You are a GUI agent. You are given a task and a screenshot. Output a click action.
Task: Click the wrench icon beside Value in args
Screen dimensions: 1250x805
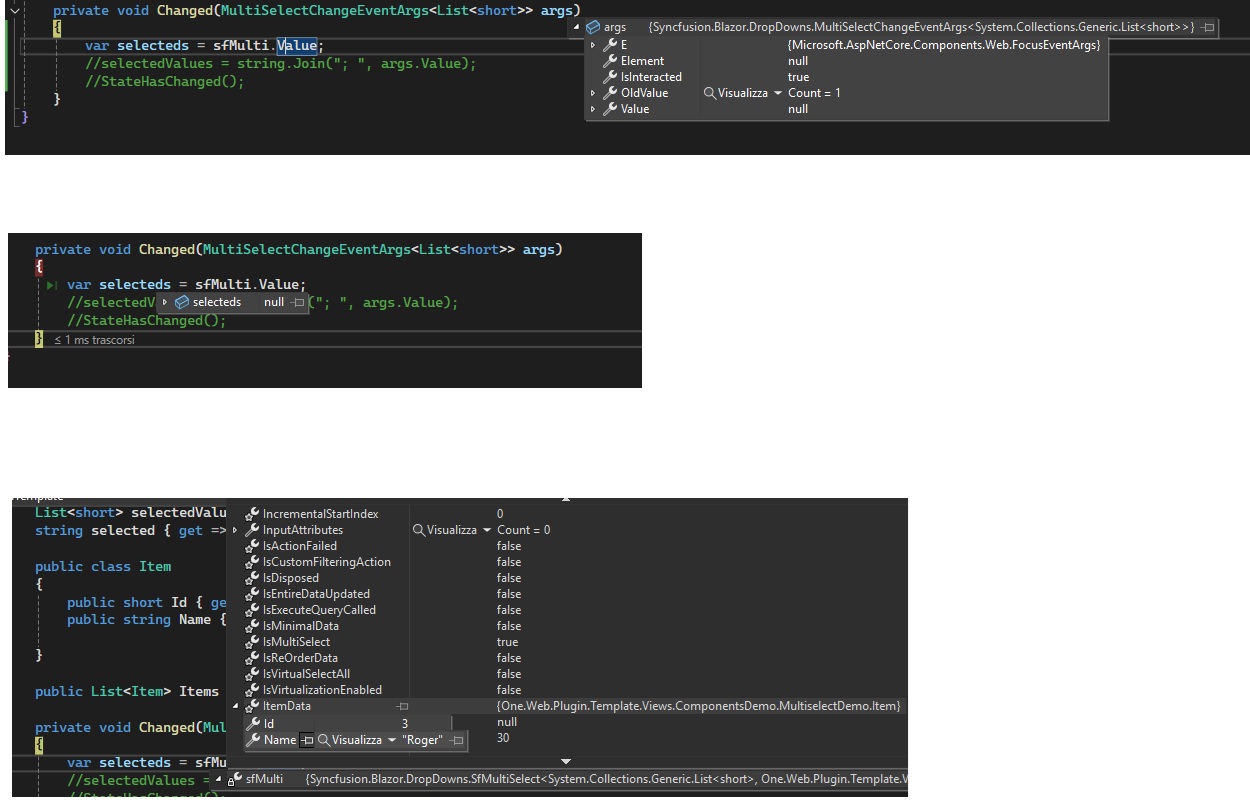609,109
